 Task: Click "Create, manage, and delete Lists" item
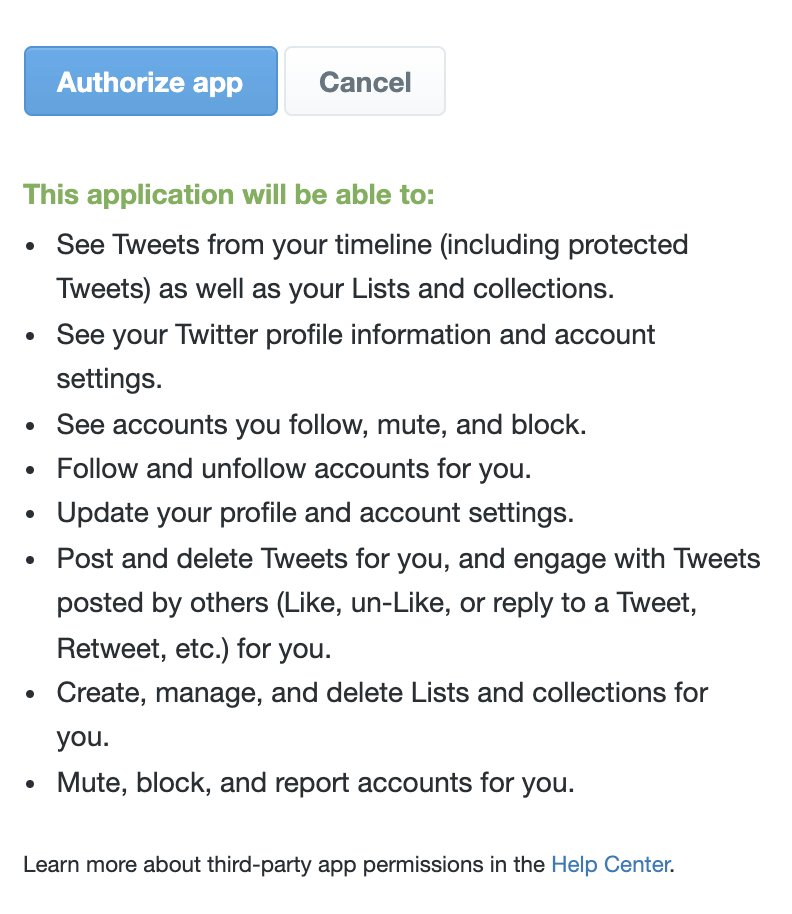click(x=382, y=693)
